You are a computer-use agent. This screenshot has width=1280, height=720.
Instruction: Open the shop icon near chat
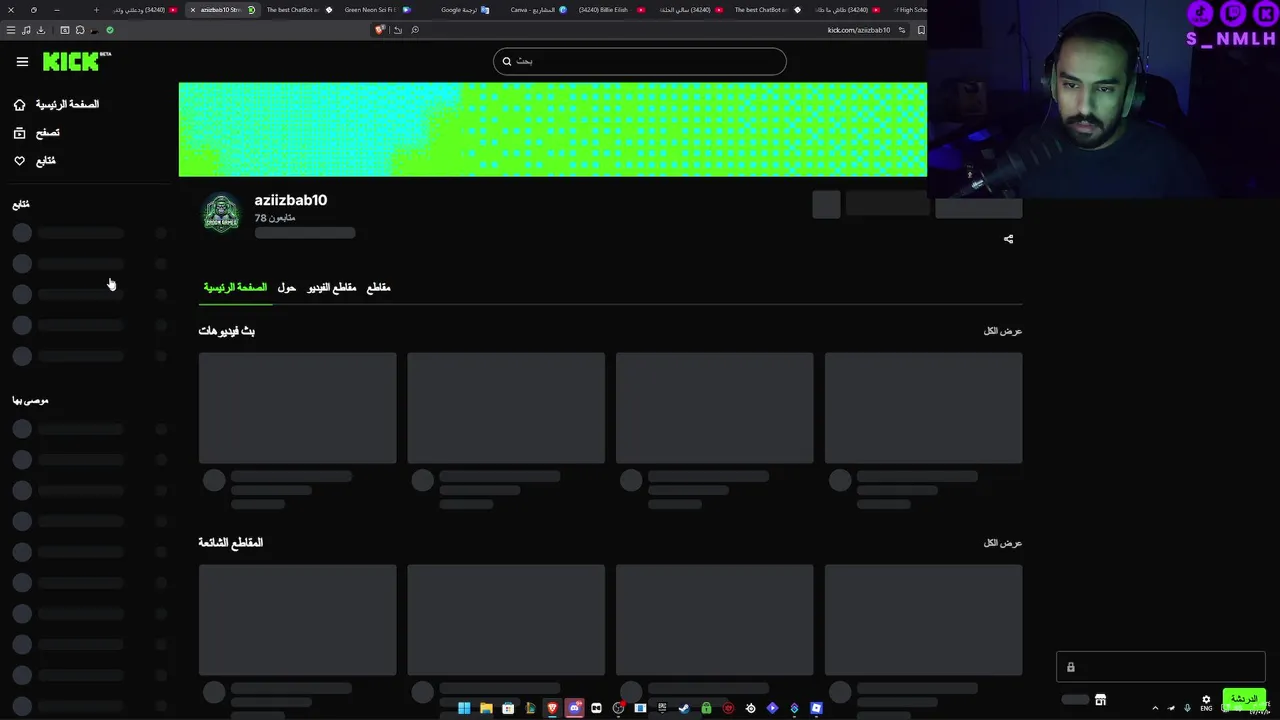(1100, 699)
